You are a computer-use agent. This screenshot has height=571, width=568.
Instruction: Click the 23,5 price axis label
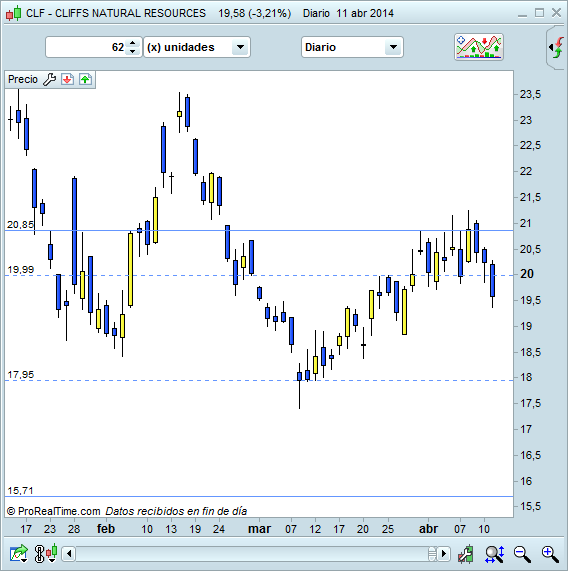[530, 94]
